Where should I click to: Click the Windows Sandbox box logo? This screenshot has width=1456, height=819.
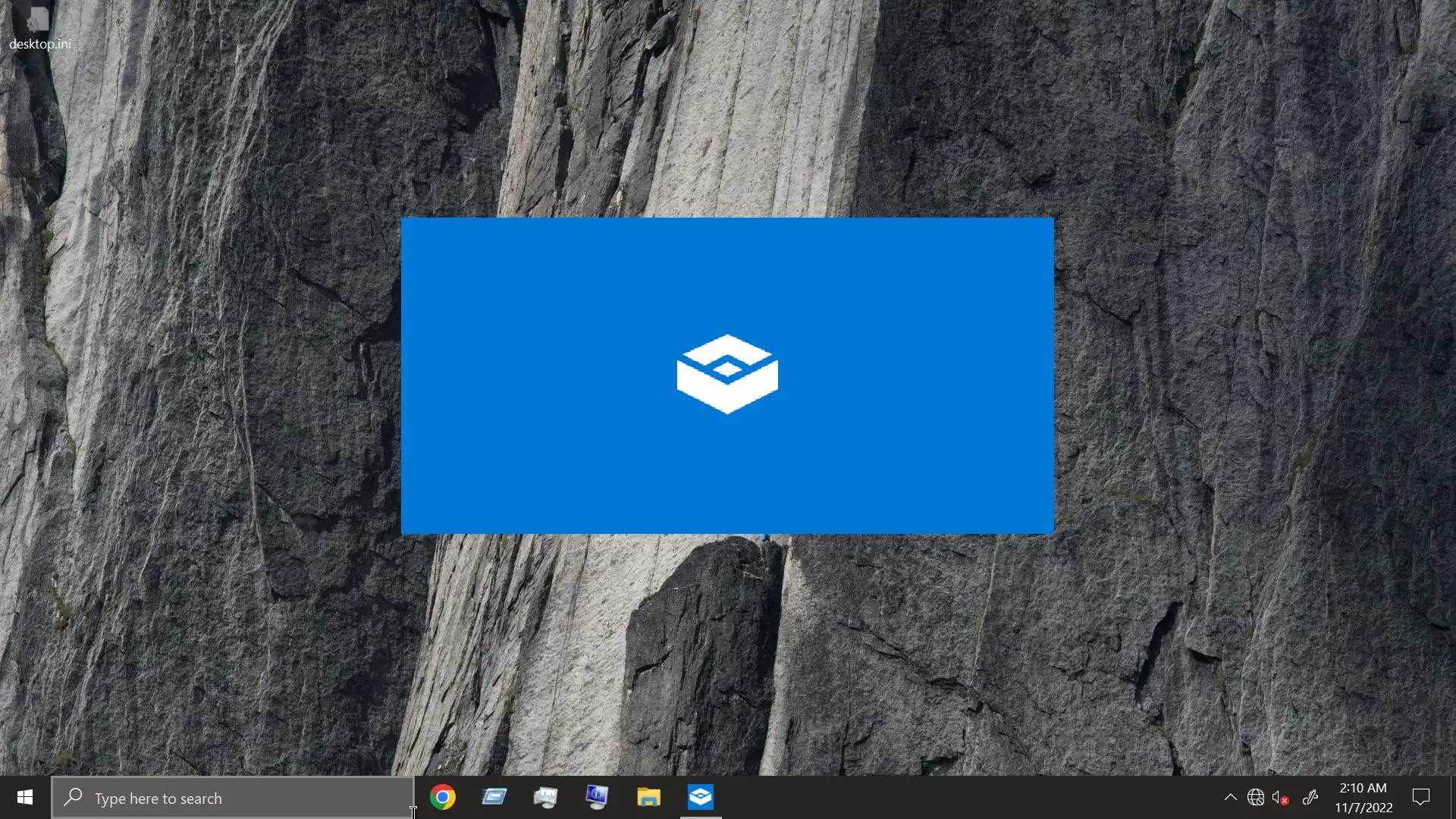point(727,374)
